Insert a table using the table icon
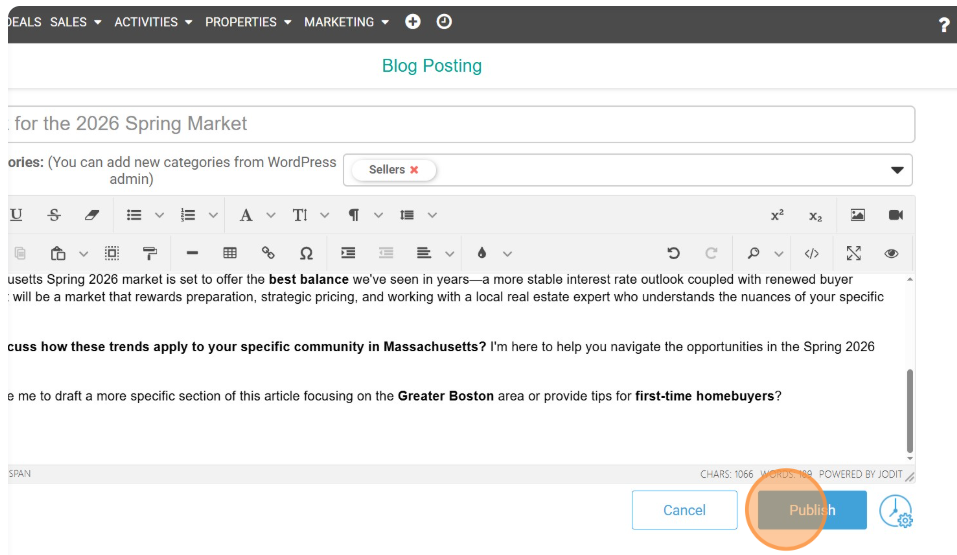 tap(230, 254)
